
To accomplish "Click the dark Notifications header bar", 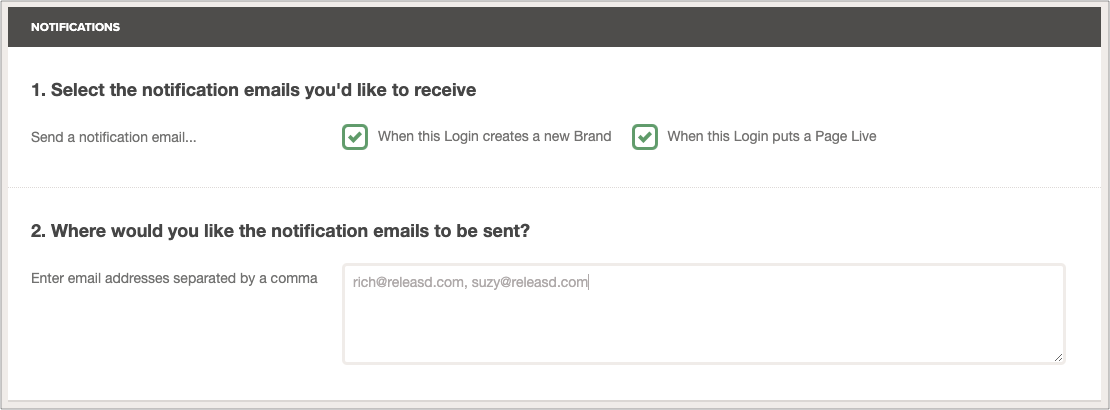I will point(600,27).
